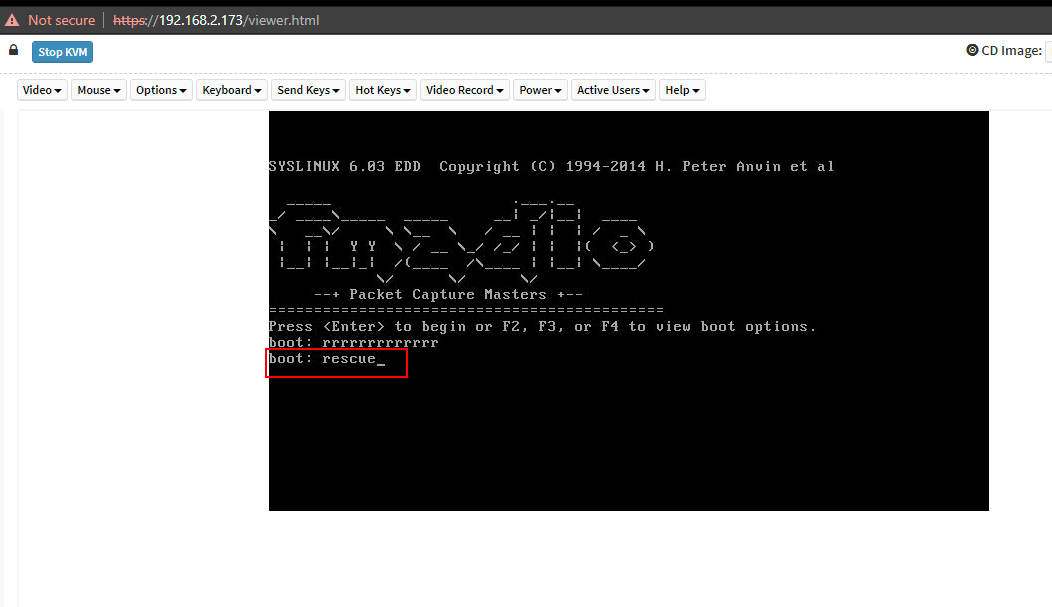This screenshot has height=607, width=1052.
Task: Click the padlock icon beside Stop KVM
Action: [14, 50]
